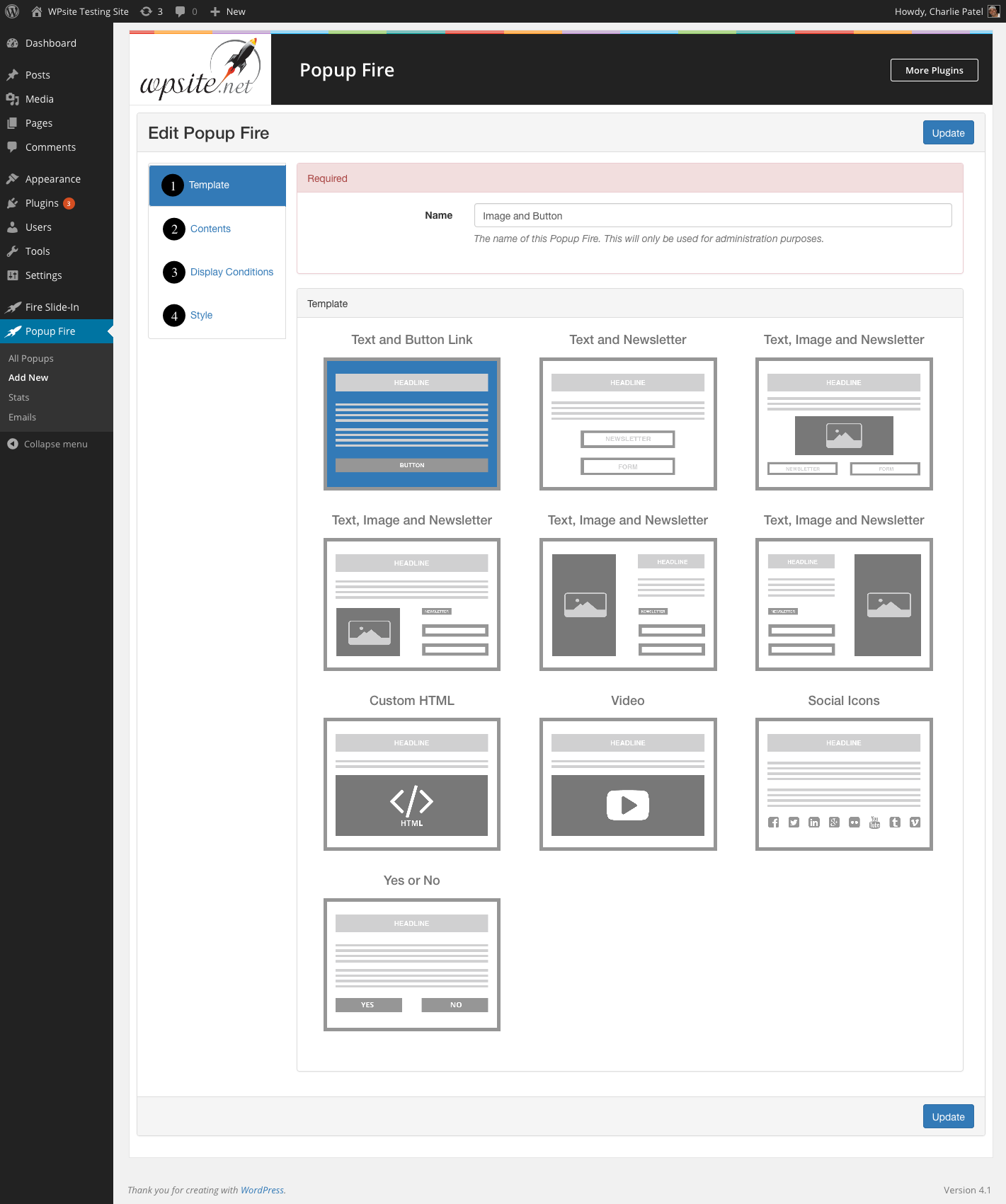This screenshot has width=1006, height=1204.
Task: Select template with tall image on right side
Action: pyautogui.click(x=844, y=604)
